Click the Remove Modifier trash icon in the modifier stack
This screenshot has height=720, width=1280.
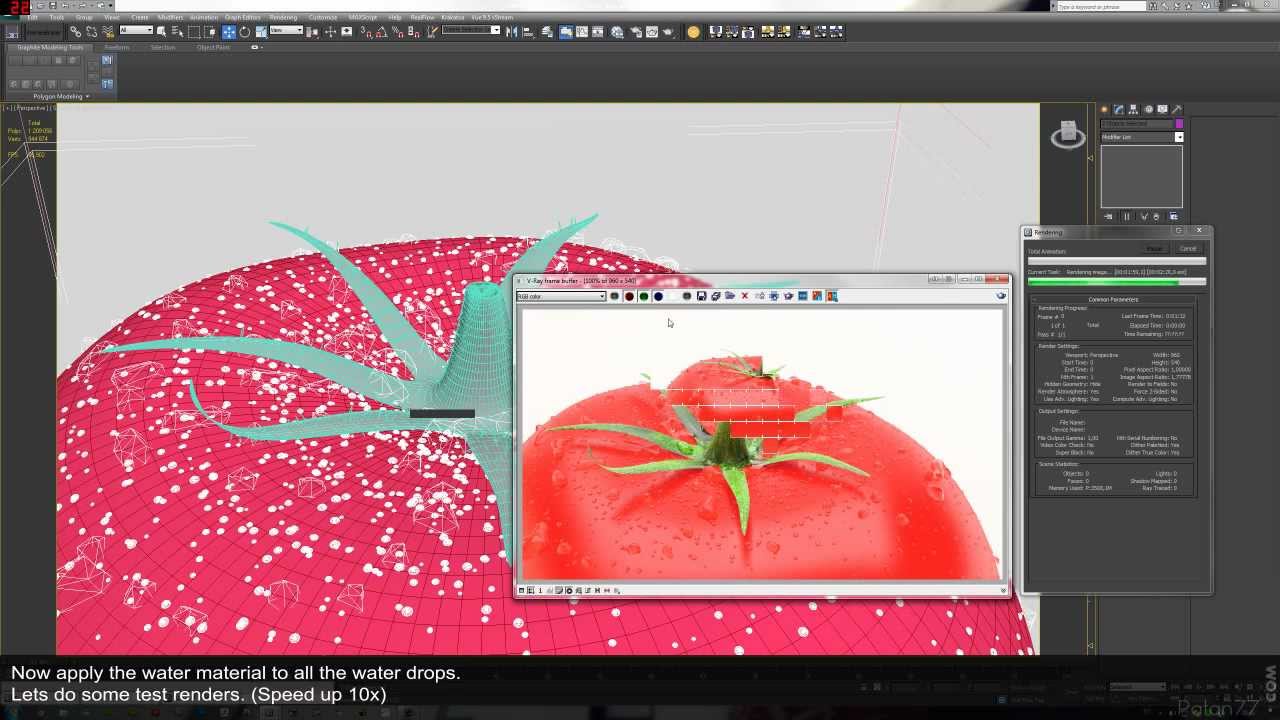1156,216
